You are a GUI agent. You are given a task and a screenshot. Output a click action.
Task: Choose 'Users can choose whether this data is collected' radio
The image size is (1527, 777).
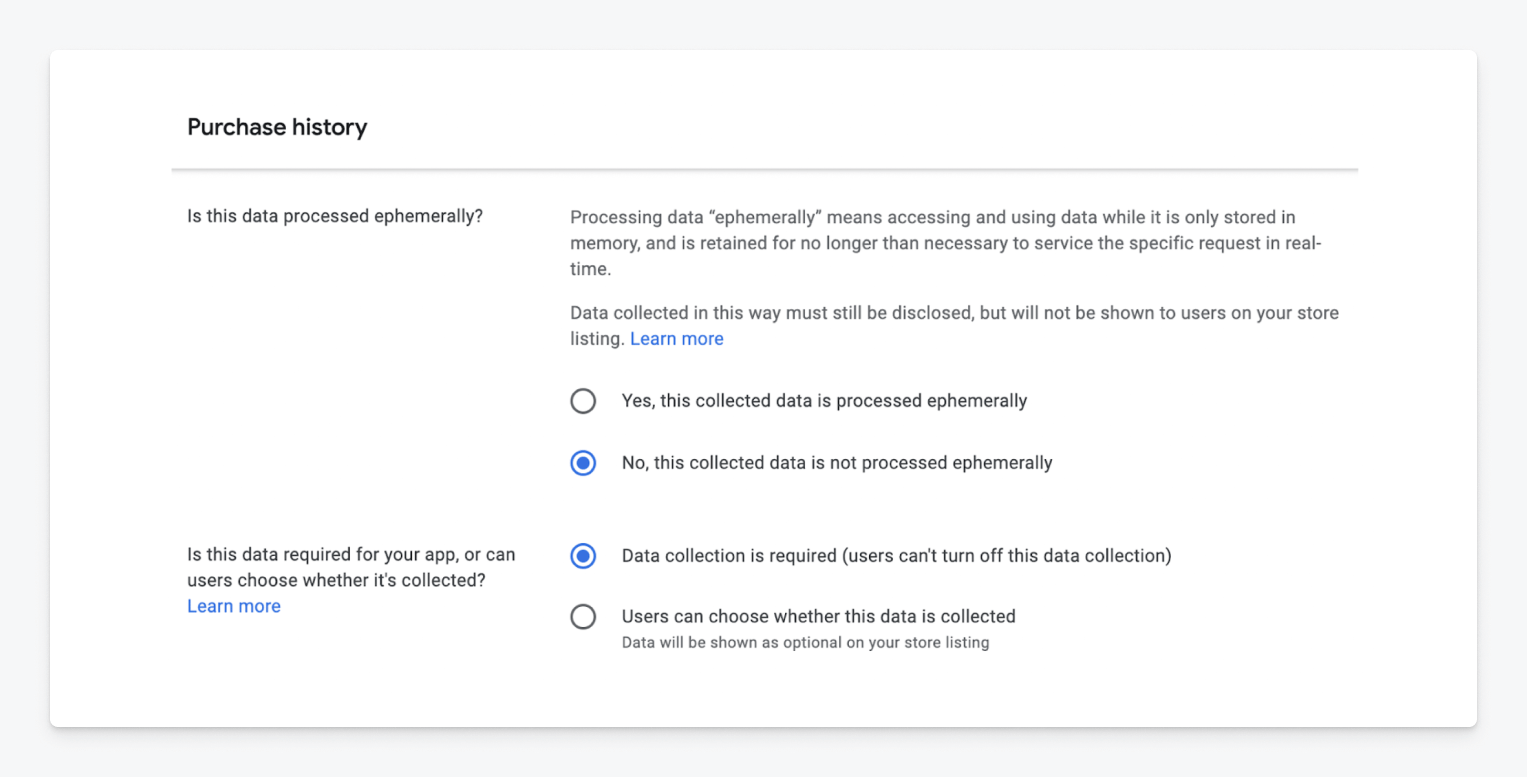583,617
